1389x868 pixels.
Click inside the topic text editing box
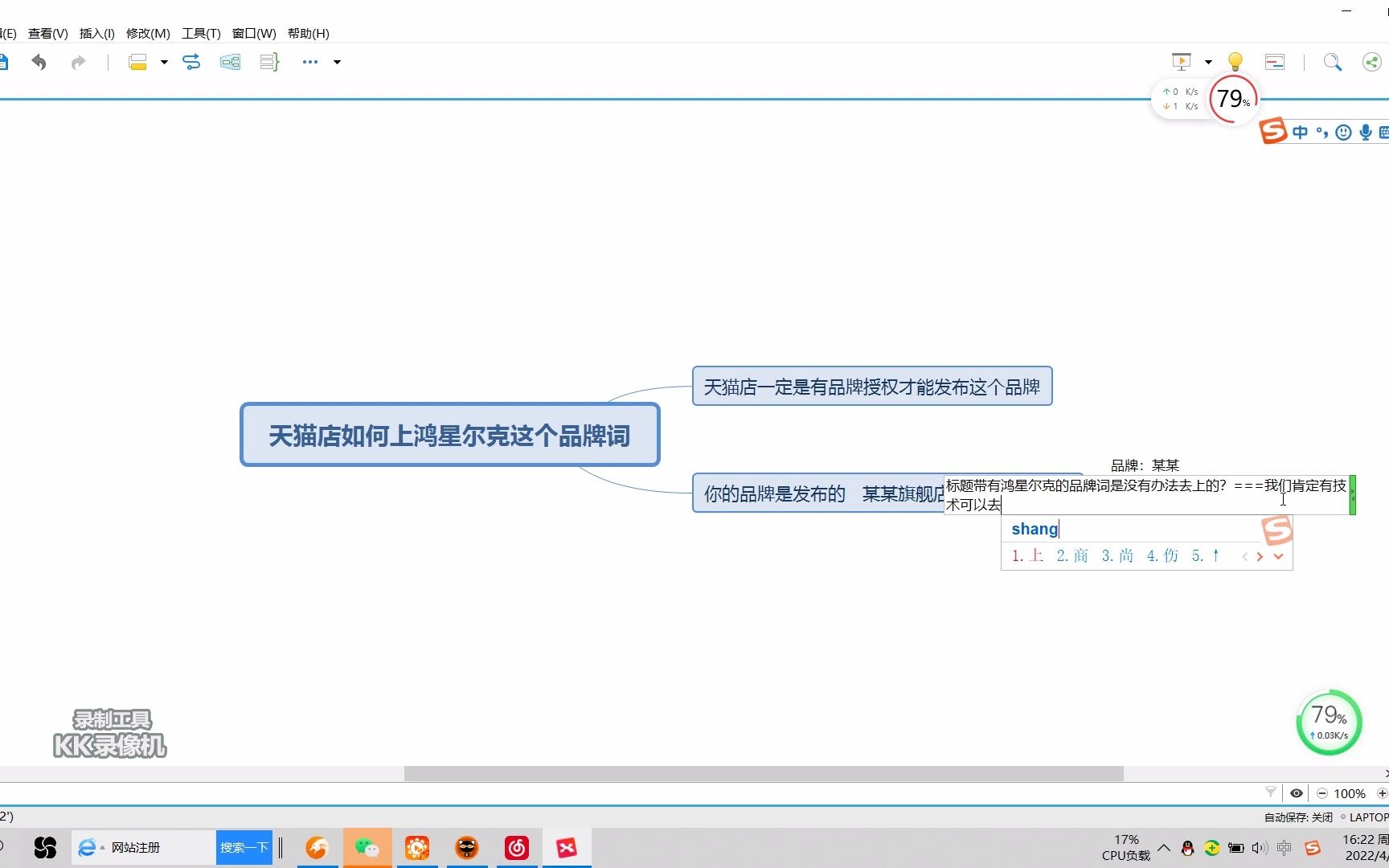(1146, 494)
